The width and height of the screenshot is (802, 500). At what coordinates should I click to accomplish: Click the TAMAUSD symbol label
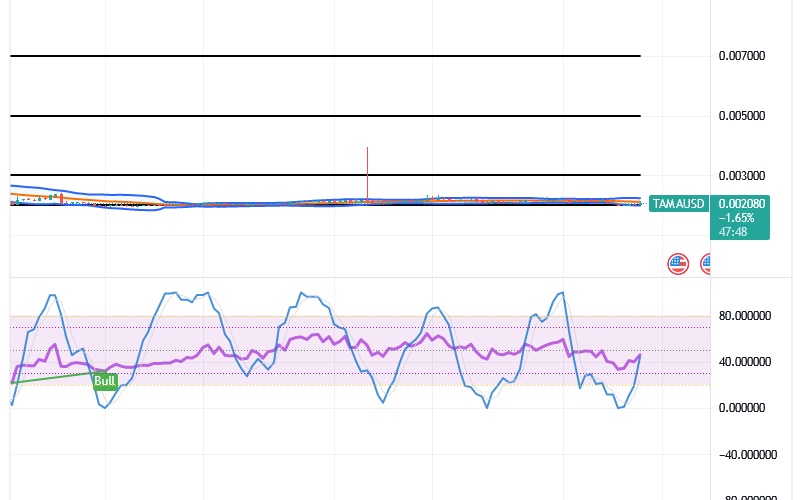pyautogui.click(x=678, y=203)
